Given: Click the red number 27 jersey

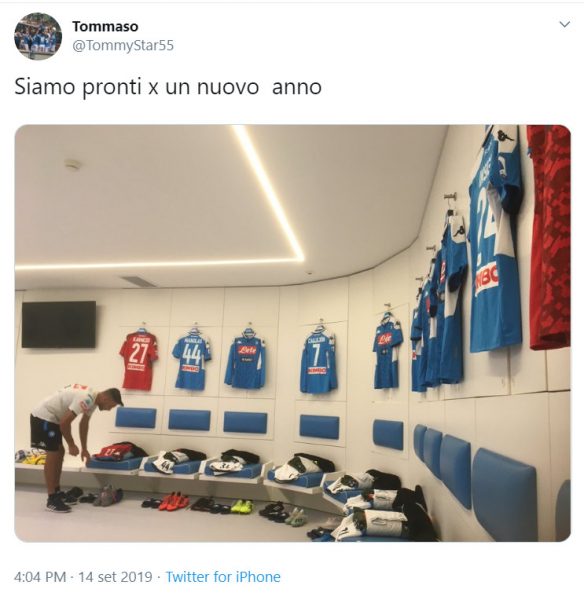Looking at the screenshot, I should [139, 360].
